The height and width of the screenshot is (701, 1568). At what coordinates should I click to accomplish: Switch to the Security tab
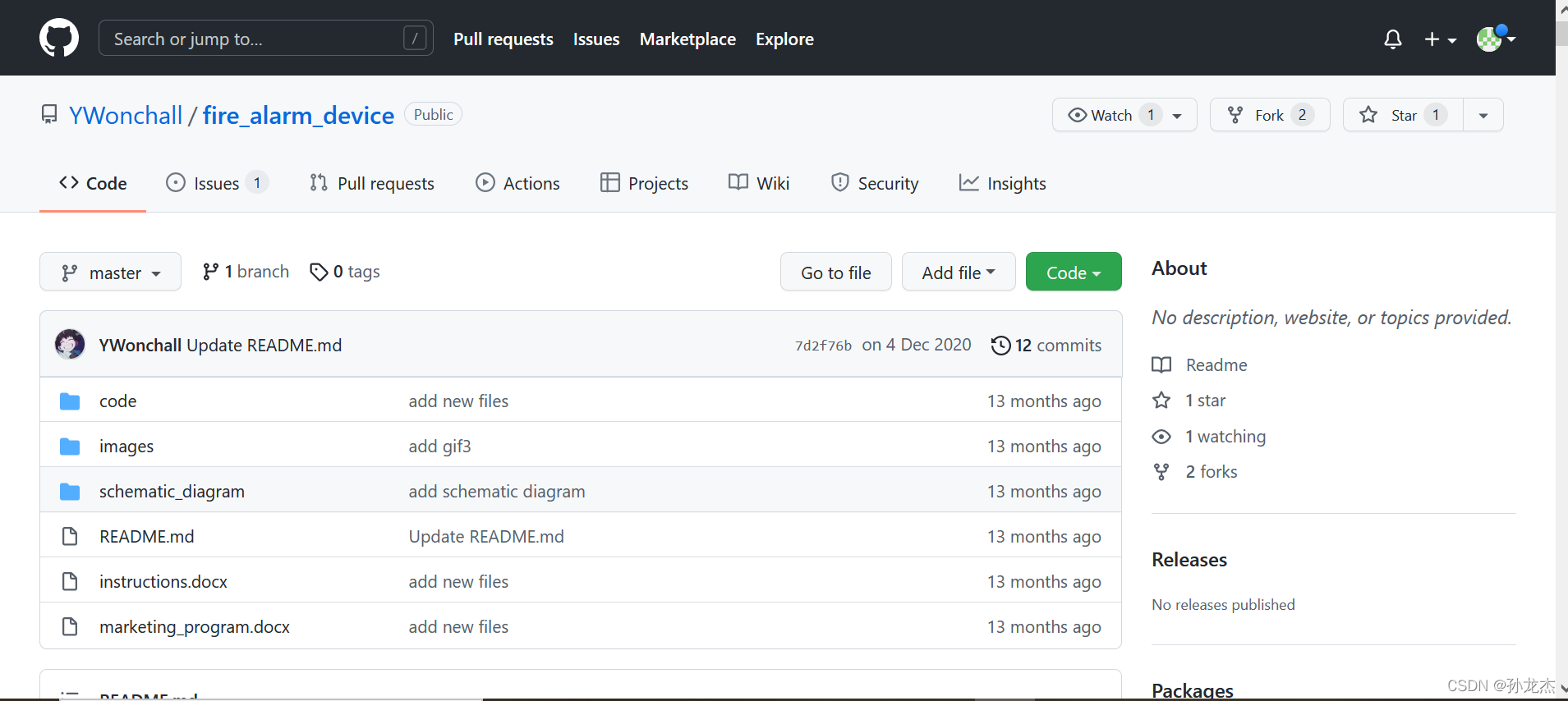pyautogui.click(x=875, y=183)
